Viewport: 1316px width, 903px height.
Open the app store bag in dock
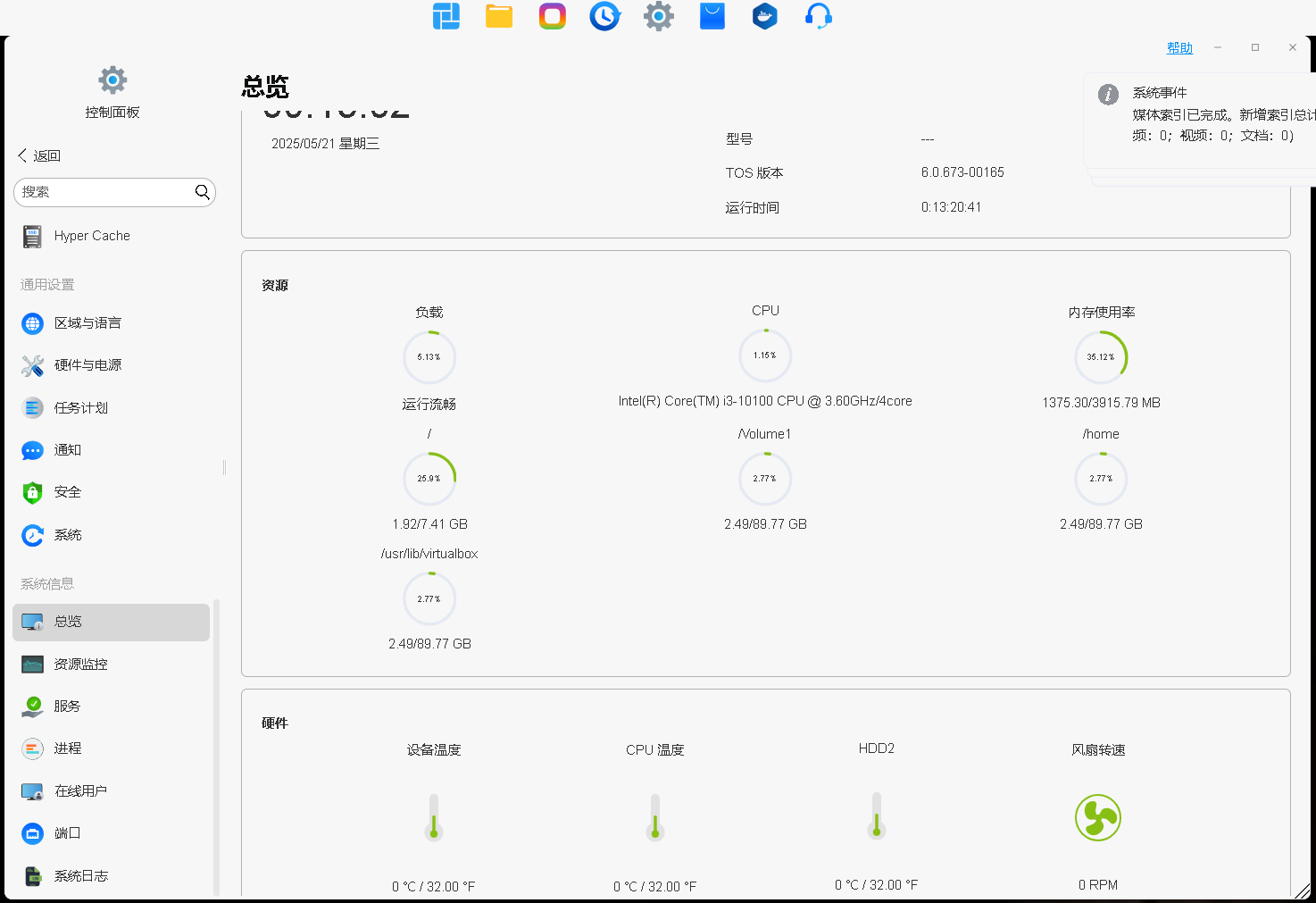[x=712, y=16]
